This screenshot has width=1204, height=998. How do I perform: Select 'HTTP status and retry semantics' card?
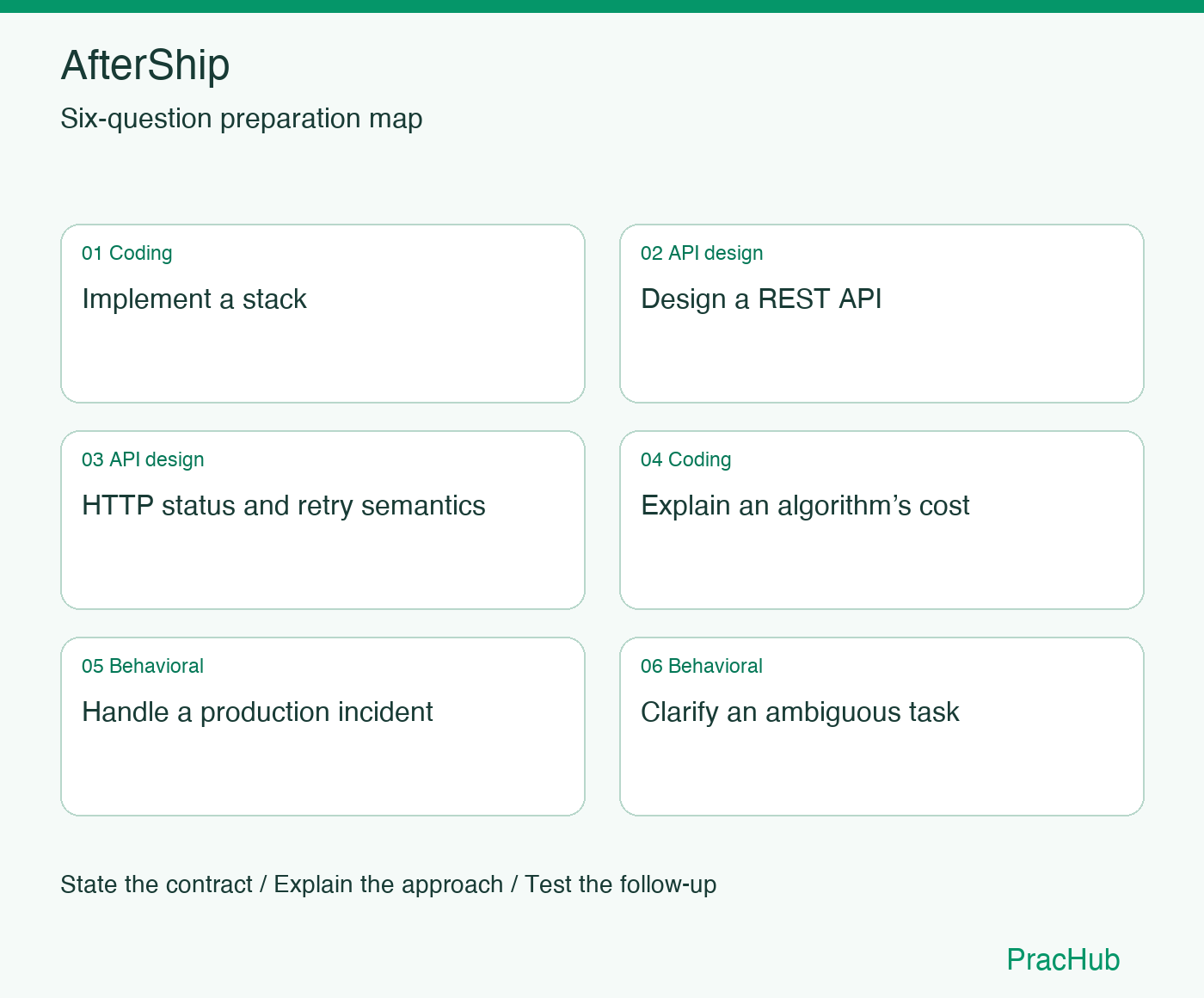[322, 520]
